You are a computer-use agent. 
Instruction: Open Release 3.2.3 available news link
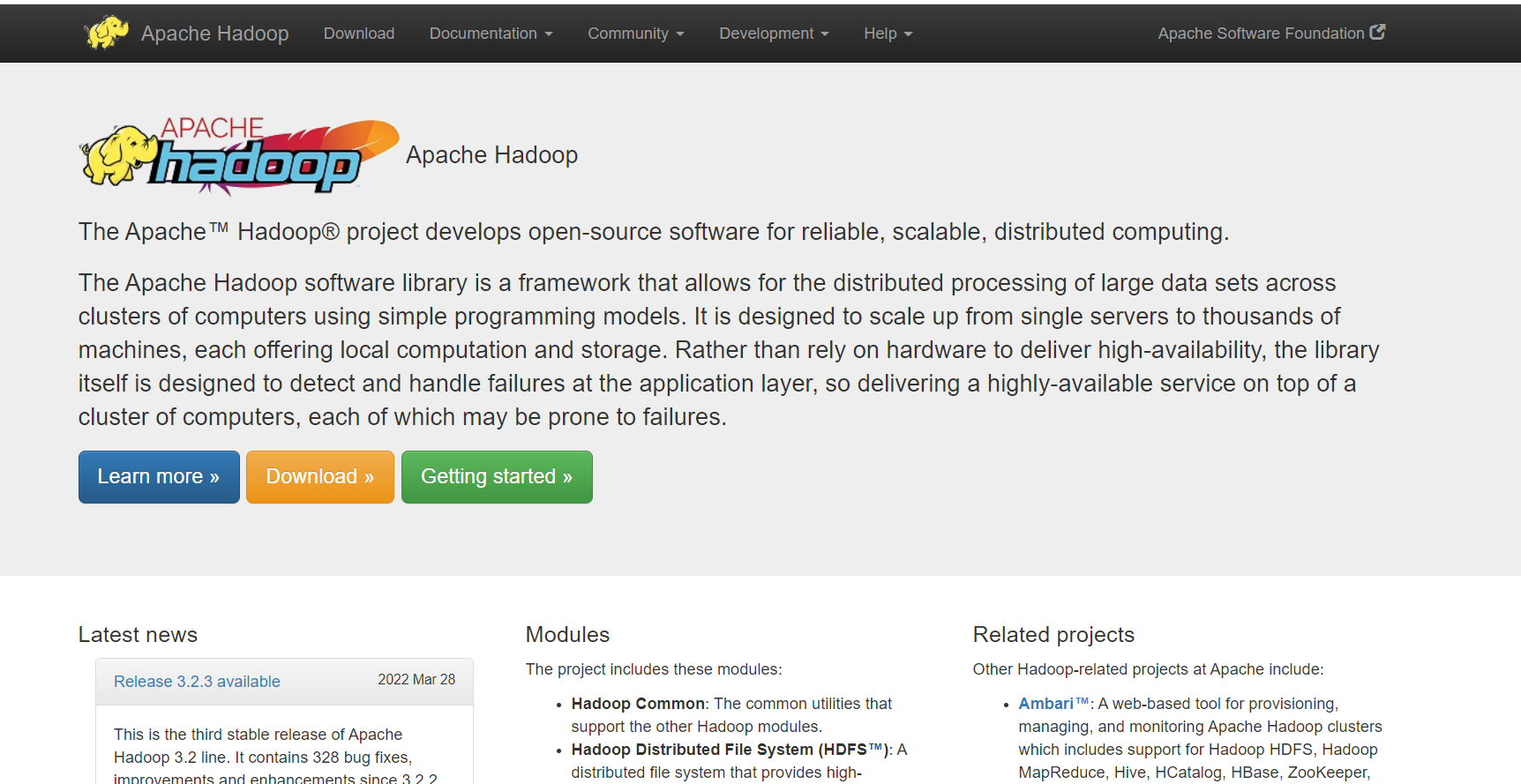coord(197,682)
